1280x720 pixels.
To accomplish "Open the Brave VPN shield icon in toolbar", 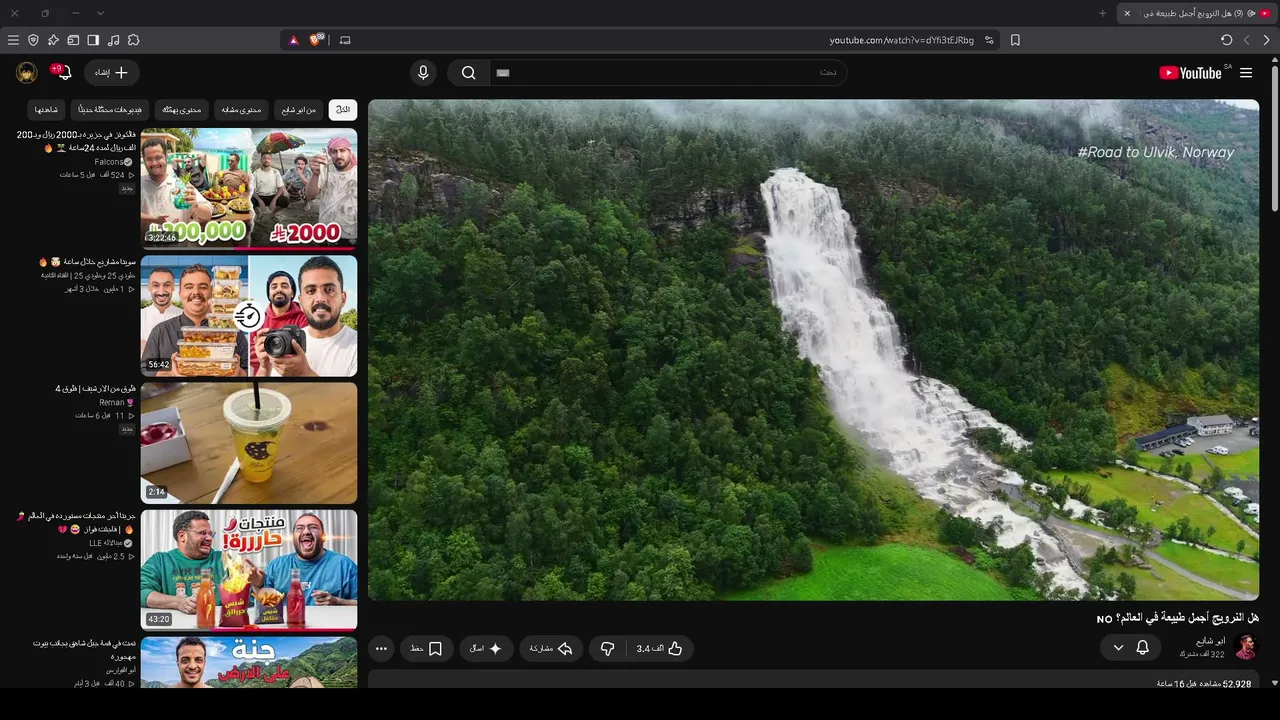I will [33, 40].
